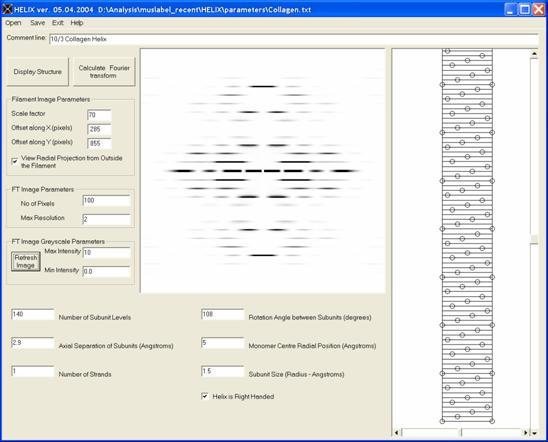Open the Open menu
This screenshot has width=548, height=442.
click(x=13, y=23)
